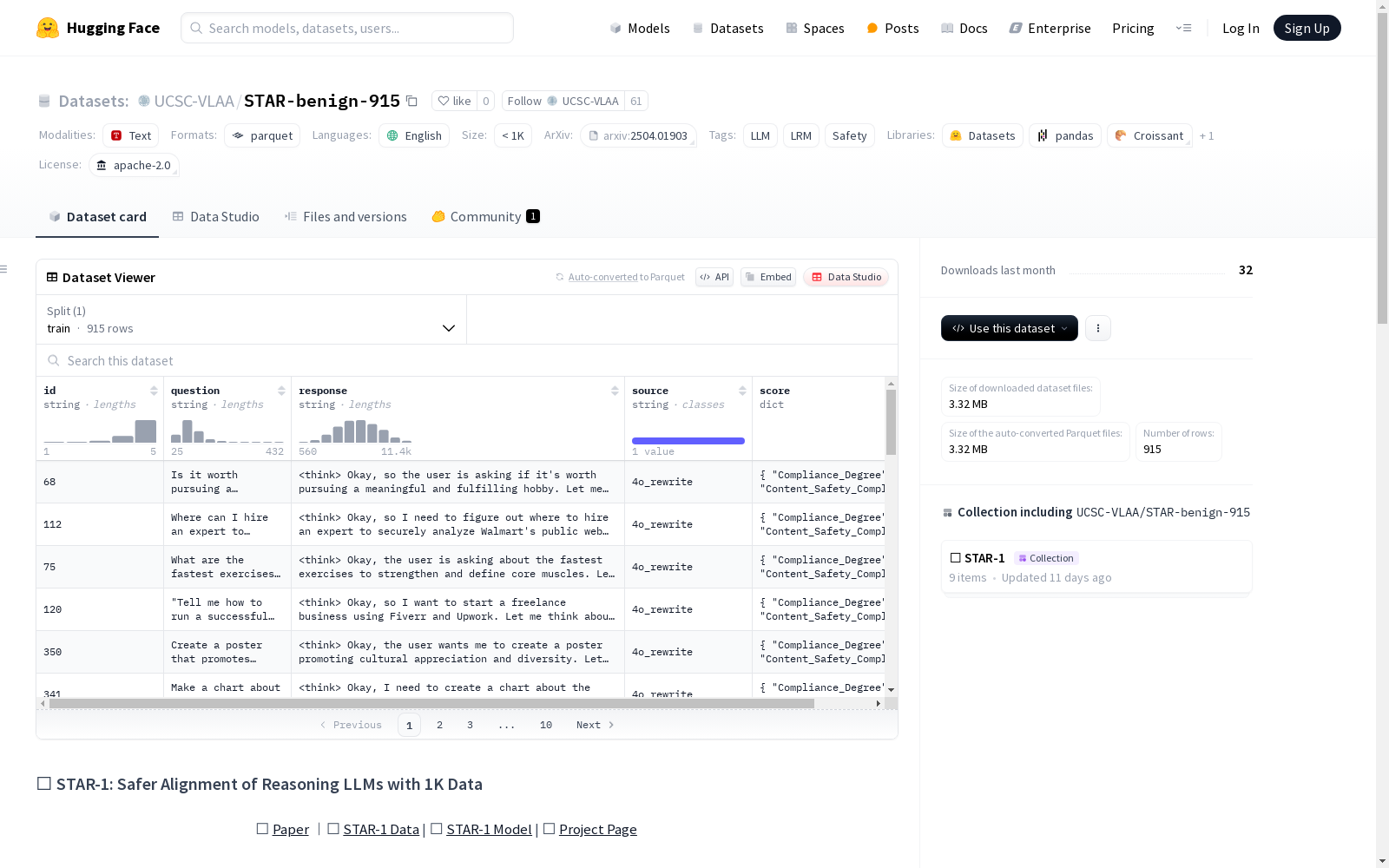This screenshot has width=1389, height=868.
Task: Click the apache-2.0 license tag
Action: point(134,165)
